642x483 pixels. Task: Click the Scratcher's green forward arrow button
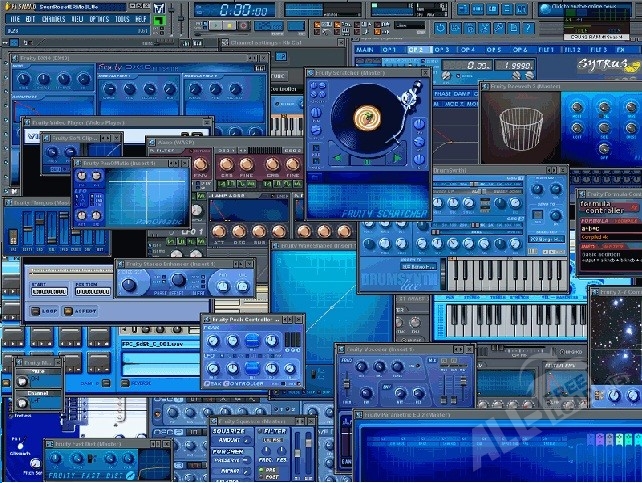tap(396, 158)
